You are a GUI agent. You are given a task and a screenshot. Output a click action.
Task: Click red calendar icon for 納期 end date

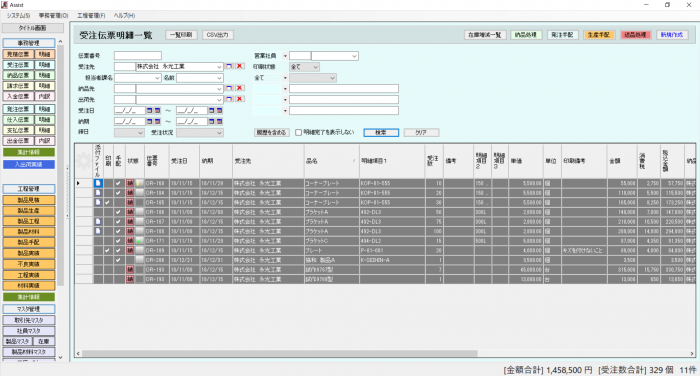click(x=219, y=121)
